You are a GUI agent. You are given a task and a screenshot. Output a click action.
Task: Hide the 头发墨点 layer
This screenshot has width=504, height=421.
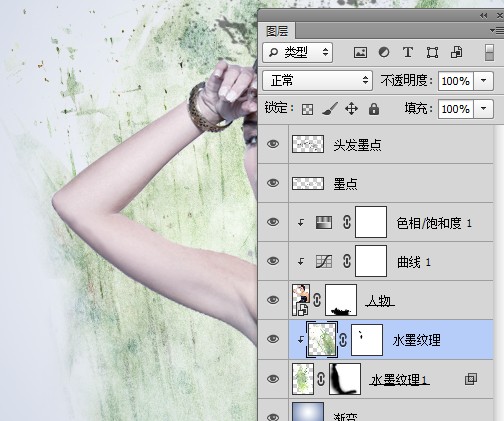click(x=273, y=144)
